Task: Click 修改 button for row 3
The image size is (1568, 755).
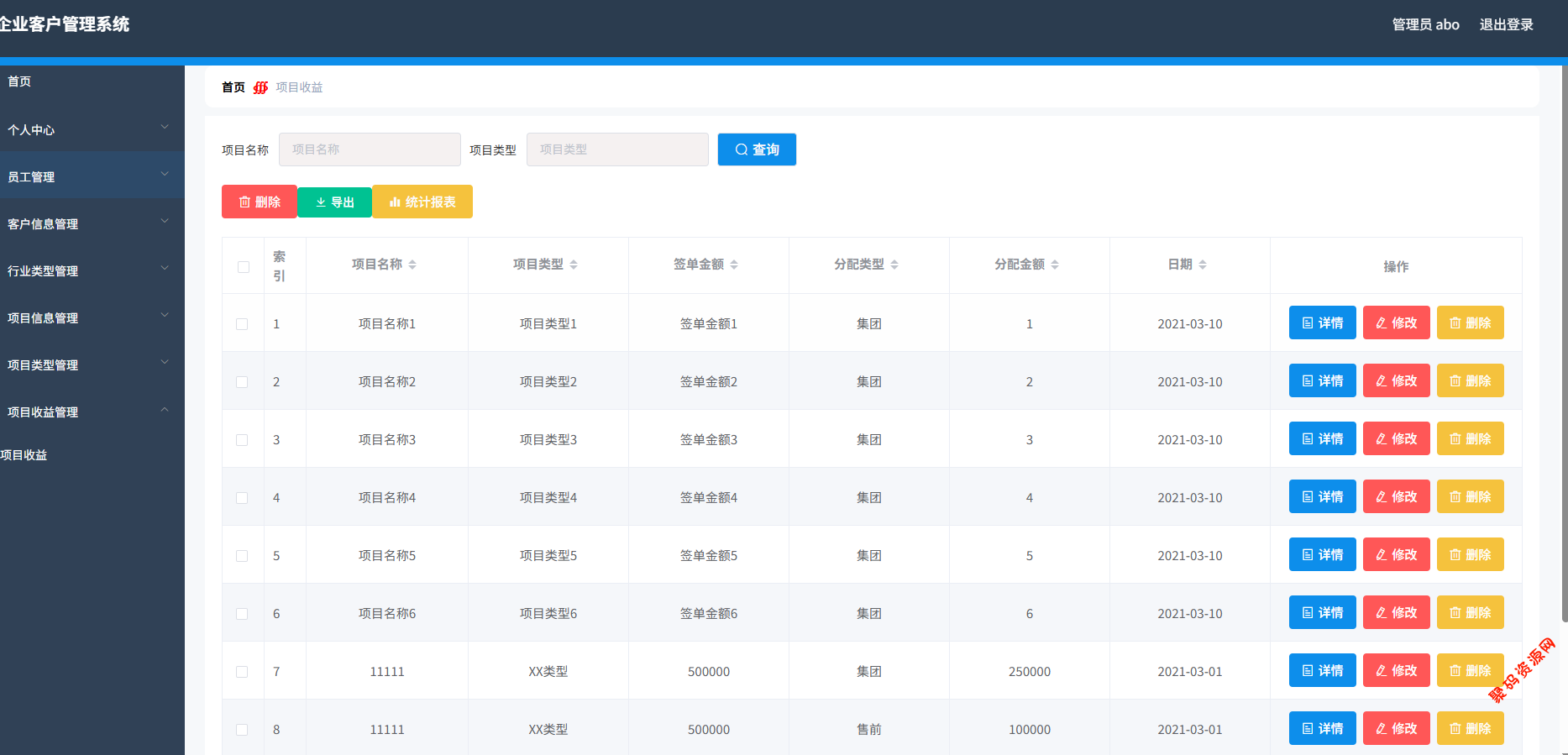Action: coord(1396,439)
